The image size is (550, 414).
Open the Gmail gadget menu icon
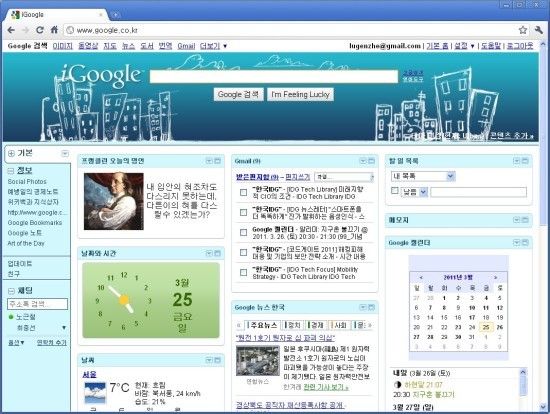click(x=363, y=161)
